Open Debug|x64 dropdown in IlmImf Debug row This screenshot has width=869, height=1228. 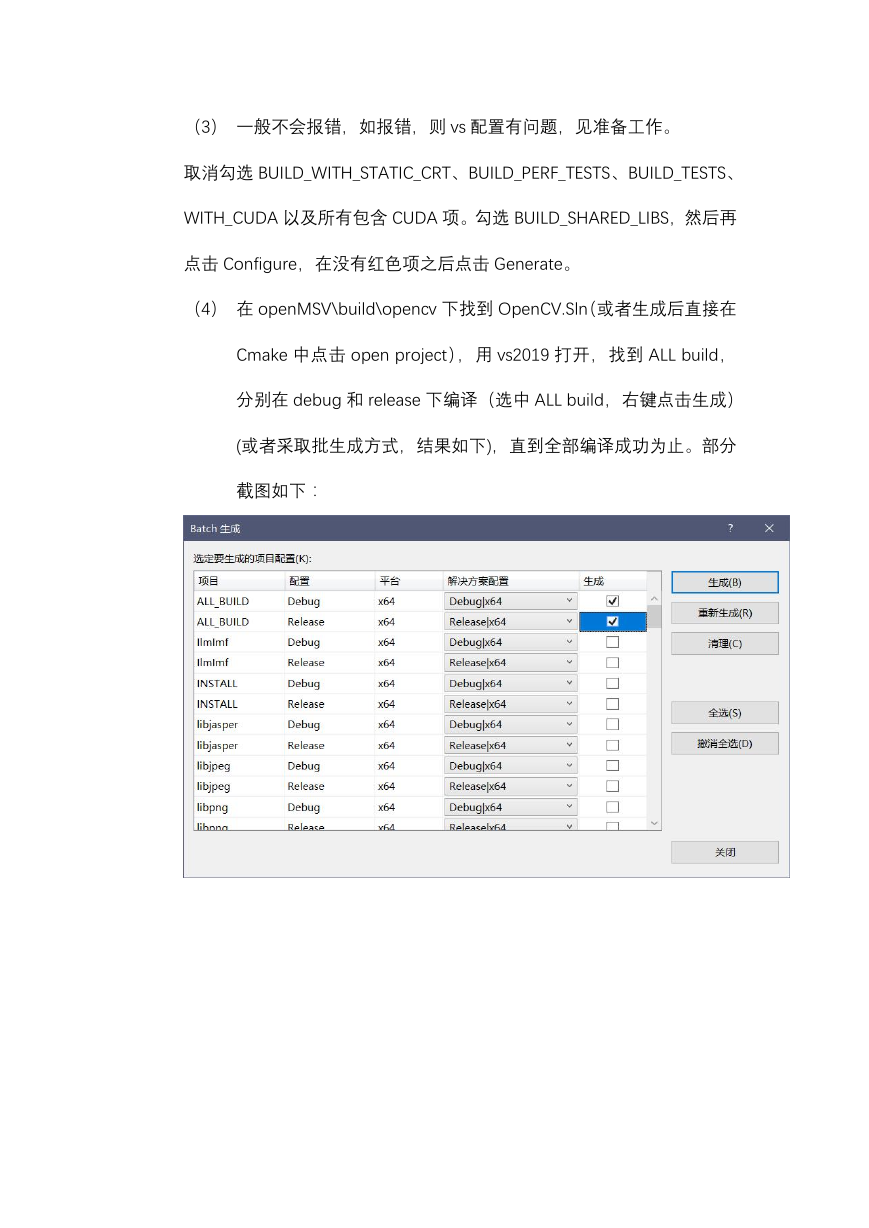[x=511, y=642]
